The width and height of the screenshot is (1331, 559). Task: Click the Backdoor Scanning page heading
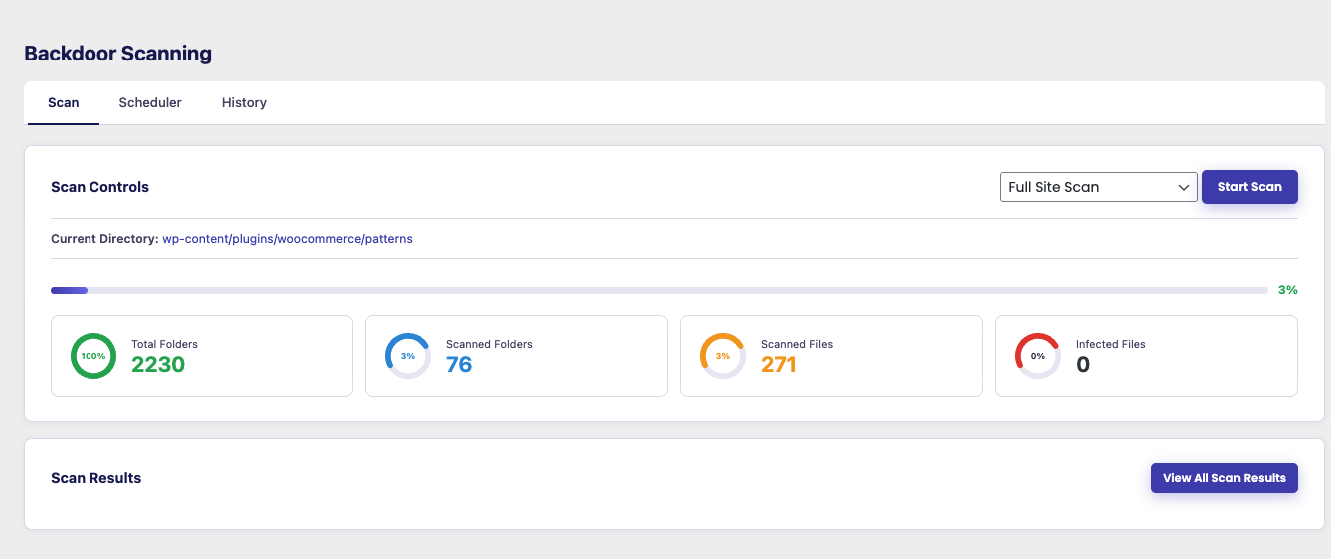[118, 54]
